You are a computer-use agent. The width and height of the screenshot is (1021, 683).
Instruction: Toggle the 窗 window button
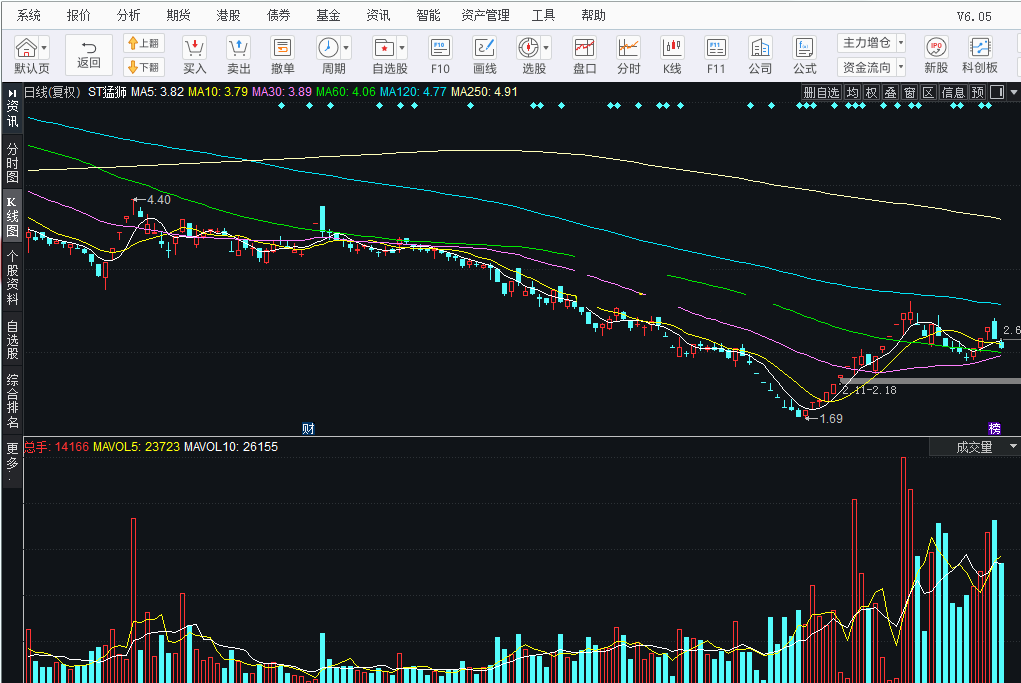point(910,92)
